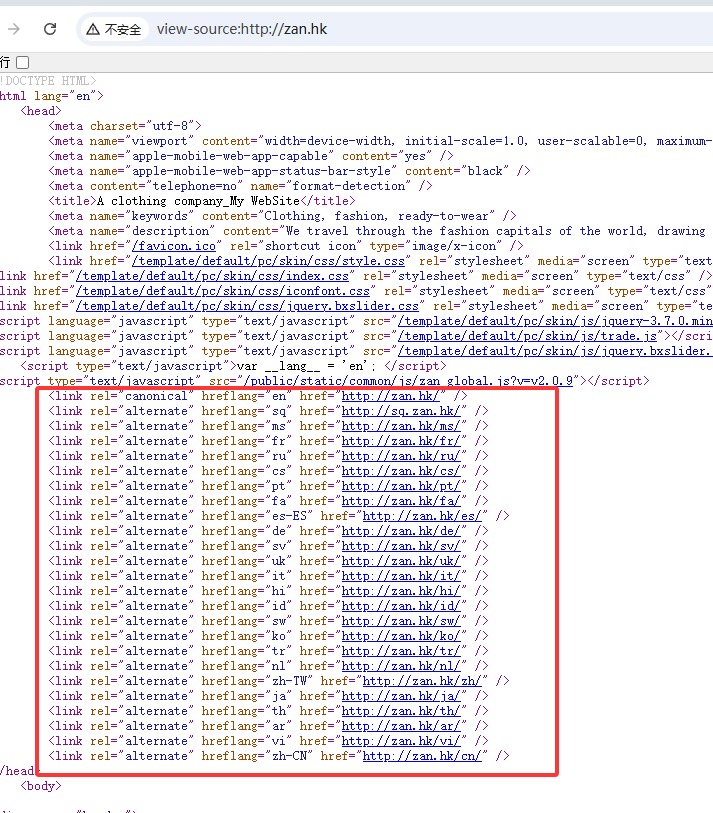Viewport: 713px width, 813px height.
Task: Open the http://zan.hk/es/ link
Action: pyautogui.click(x=422, y=516)
